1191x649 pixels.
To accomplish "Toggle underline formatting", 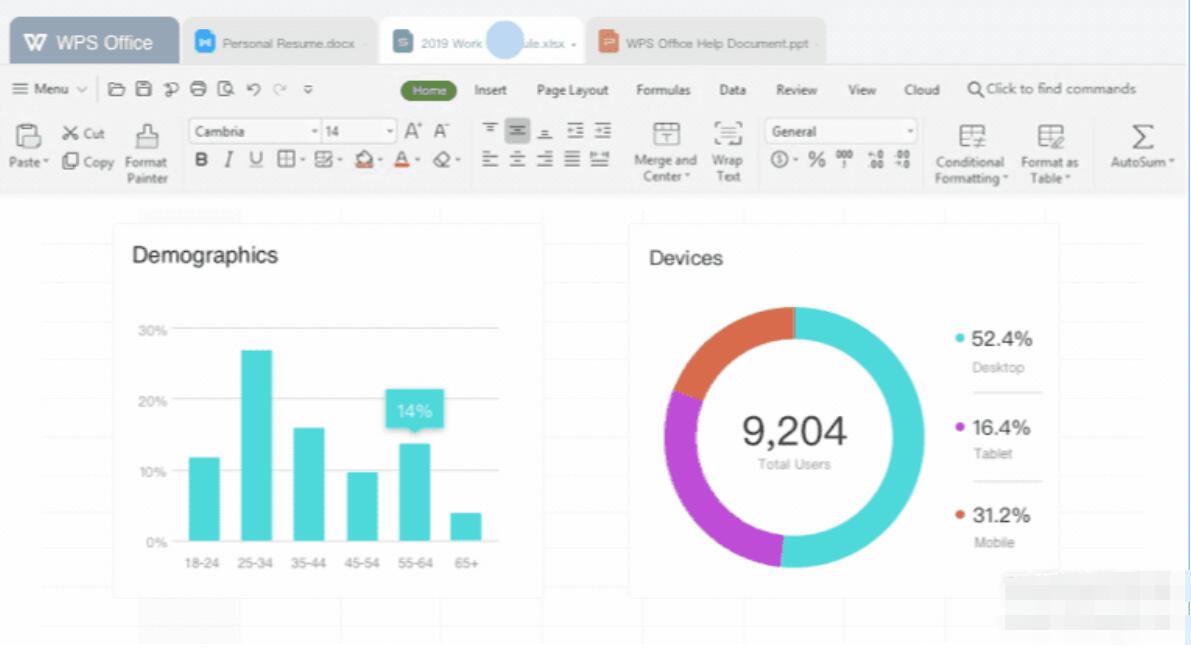I will tap(256, 160).
